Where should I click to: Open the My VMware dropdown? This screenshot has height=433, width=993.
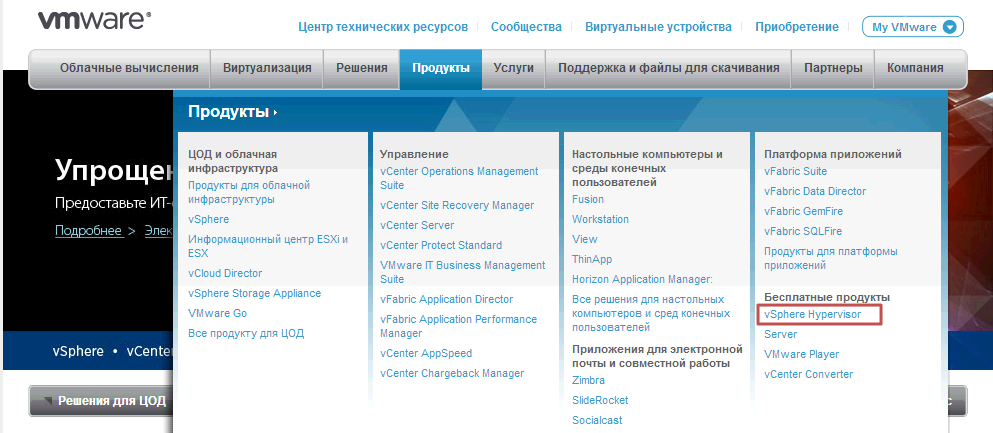913,27
